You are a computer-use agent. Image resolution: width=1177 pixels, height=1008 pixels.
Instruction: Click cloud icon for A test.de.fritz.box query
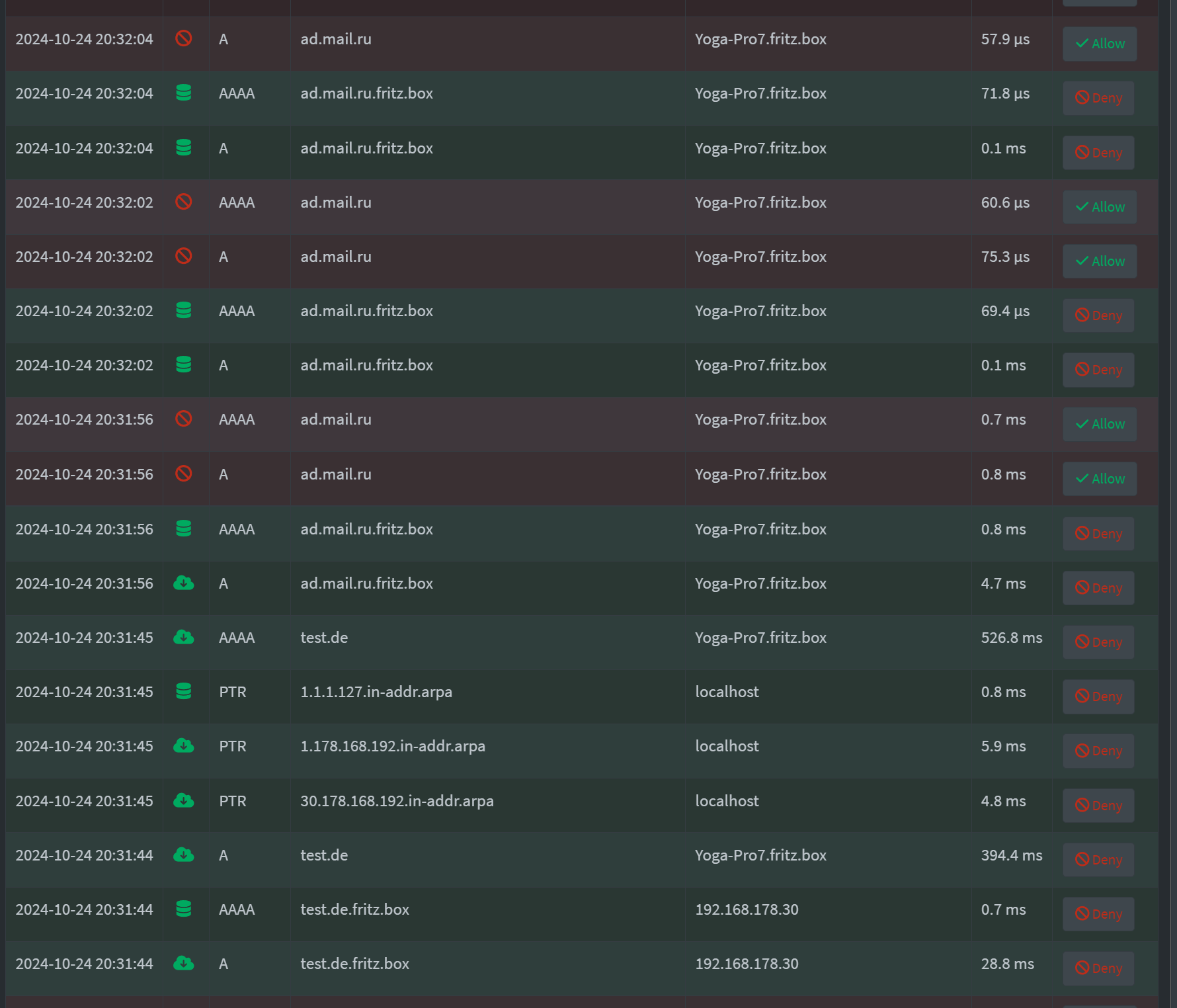(184, 963)
